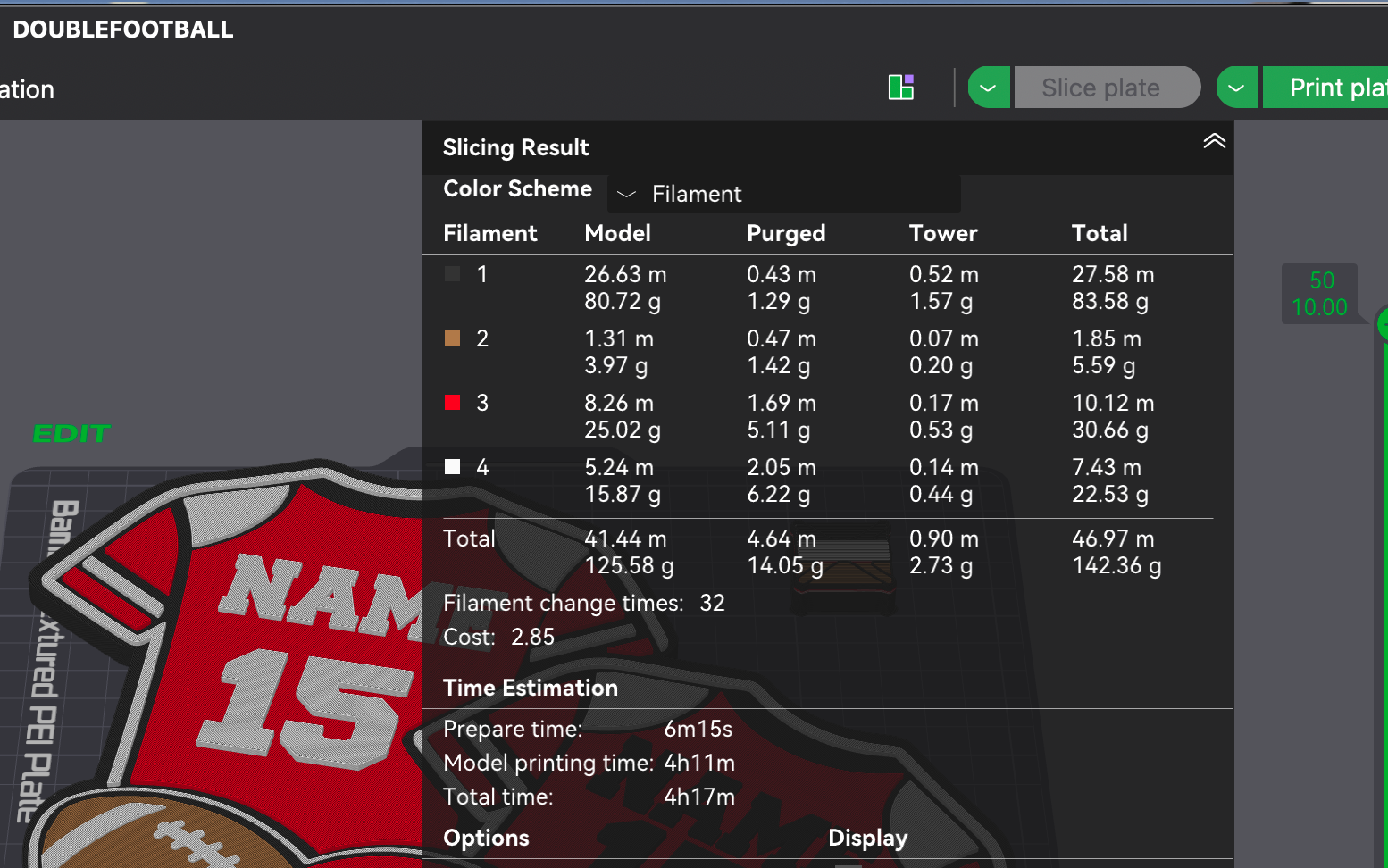Screen dimensions: 1388x868
Task: Select the purged value 0.47 m
Action: (782, 338)
